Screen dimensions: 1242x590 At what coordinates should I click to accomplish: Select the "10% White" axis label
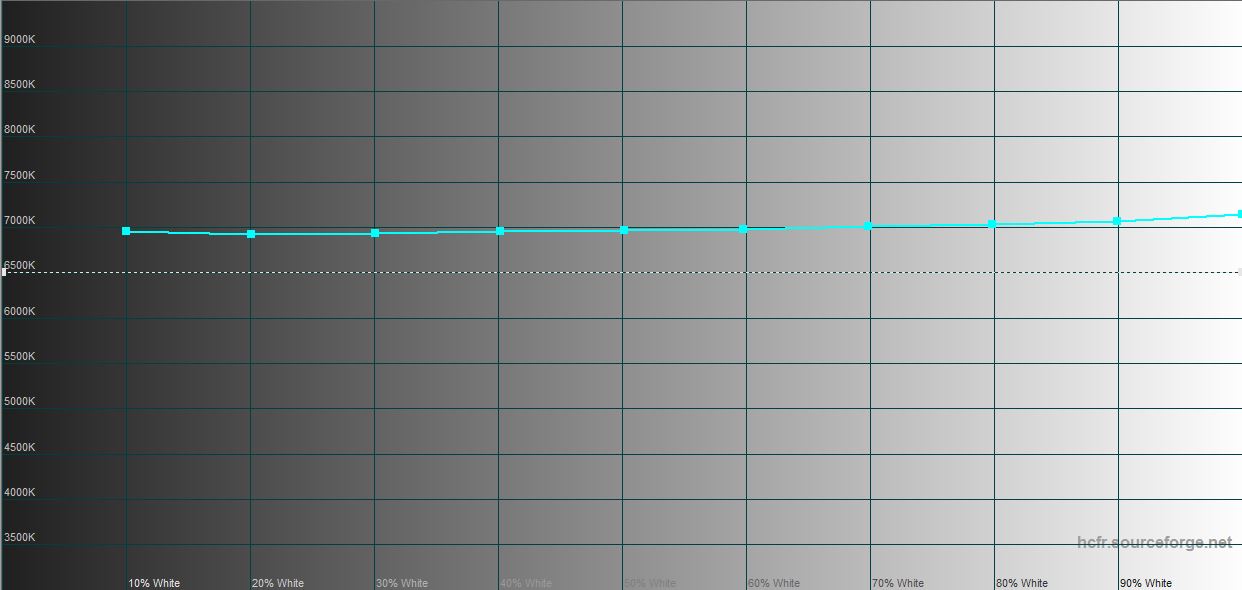tap(154, 583)
